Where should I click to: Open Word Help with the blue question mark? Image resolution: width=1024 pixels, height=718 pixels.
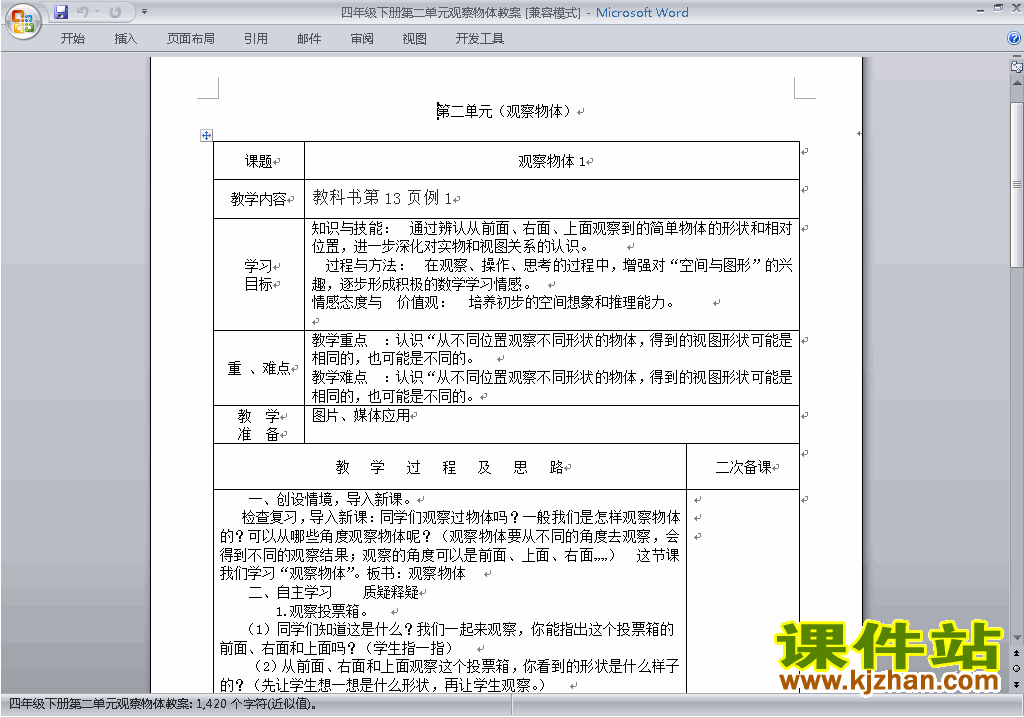coord(1014,39)
